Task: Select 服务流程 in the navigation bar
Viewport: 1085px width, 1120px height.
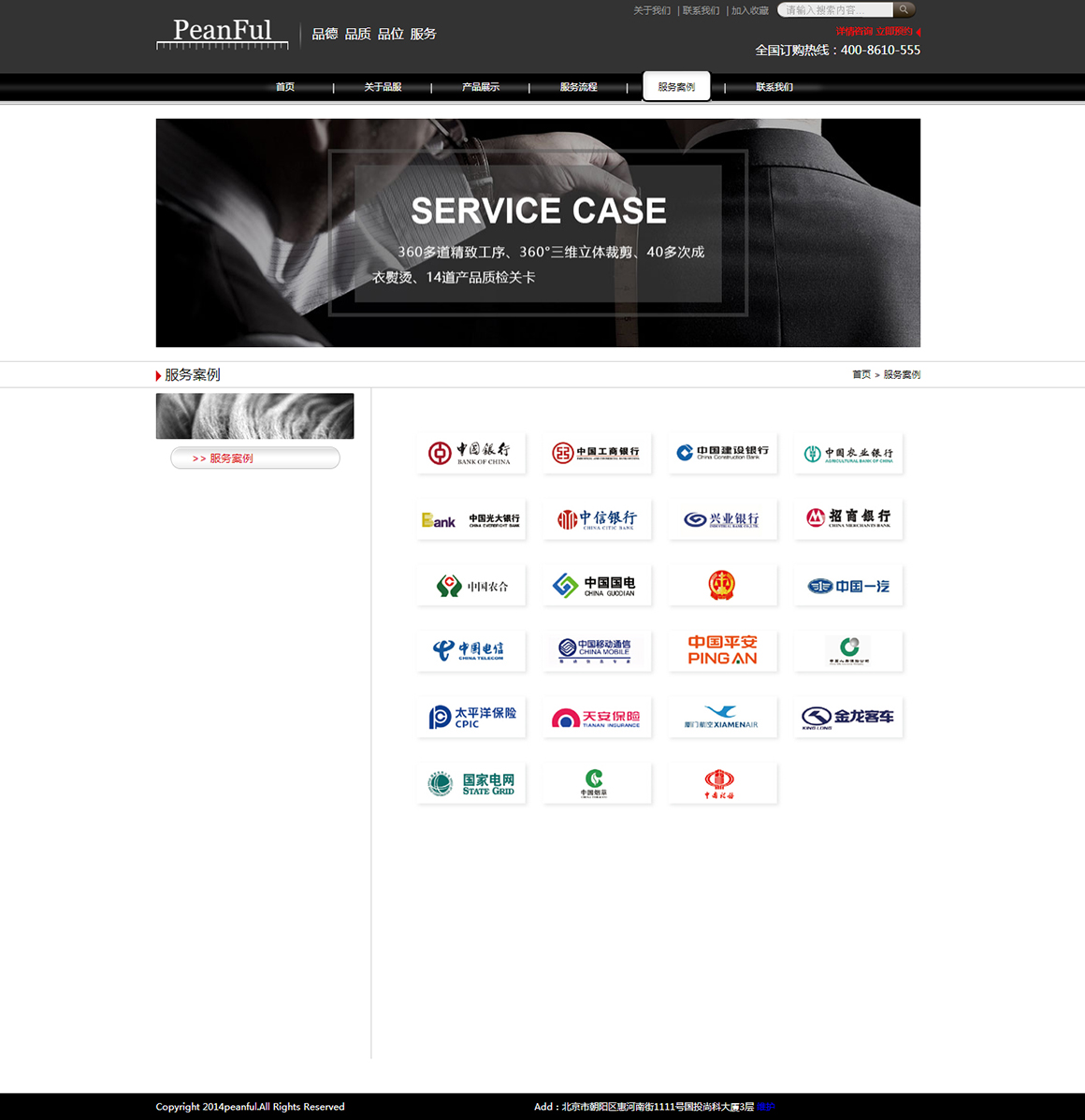Action: (x=578, y=87)
